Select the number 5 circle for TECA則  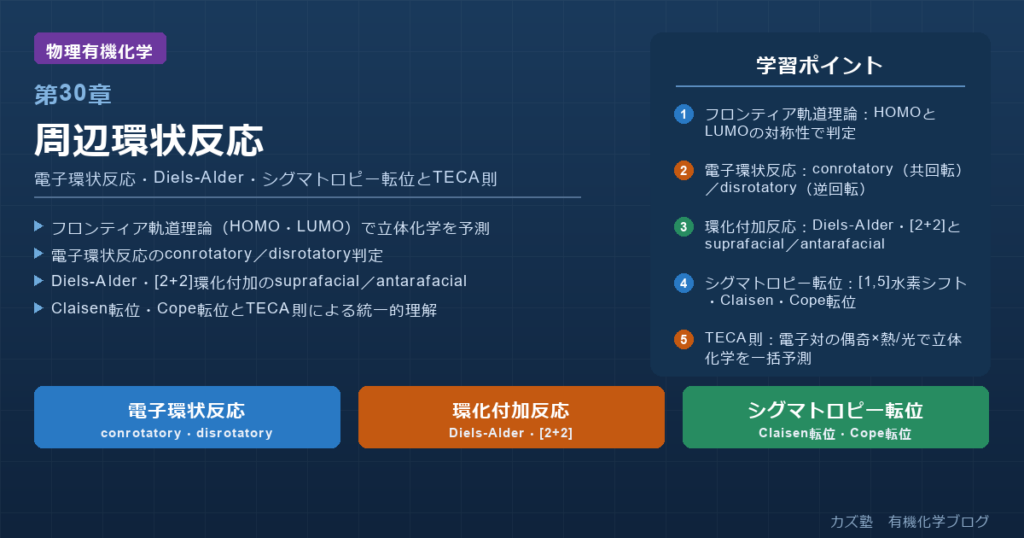[x=684, y=340]
